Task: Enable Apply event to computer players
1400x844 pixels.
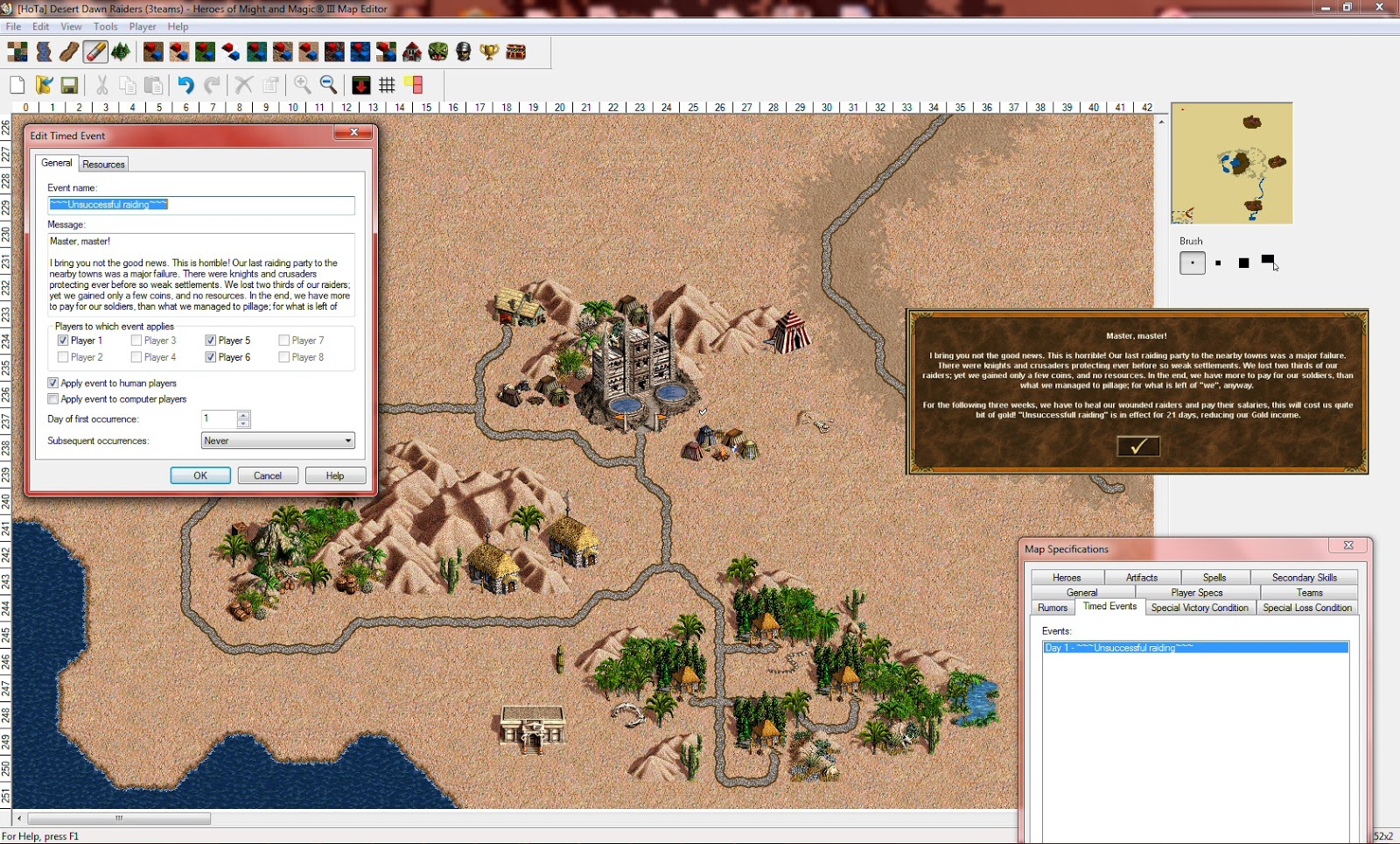Action: [53, 399]
